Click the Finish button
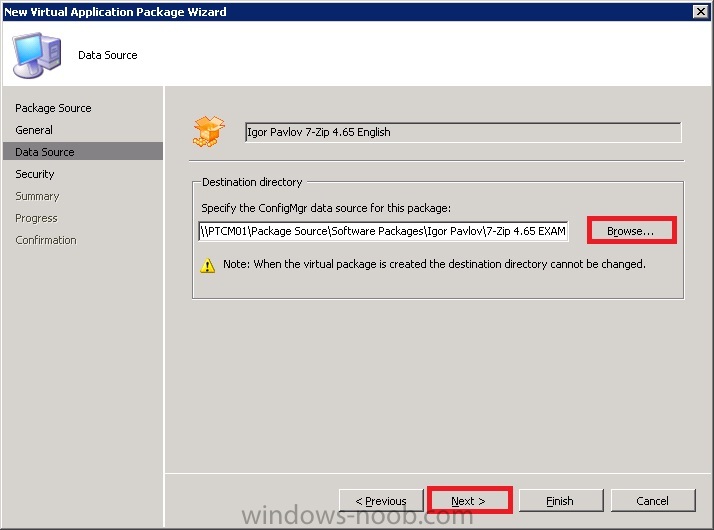This screenshot has width=714, height=530. tap(561, 500)
